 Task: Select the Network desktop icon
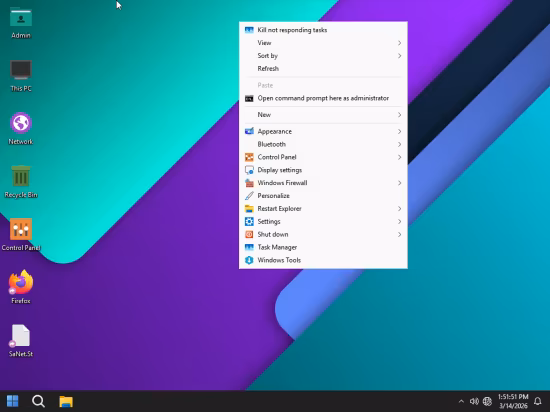coord(21,129)
